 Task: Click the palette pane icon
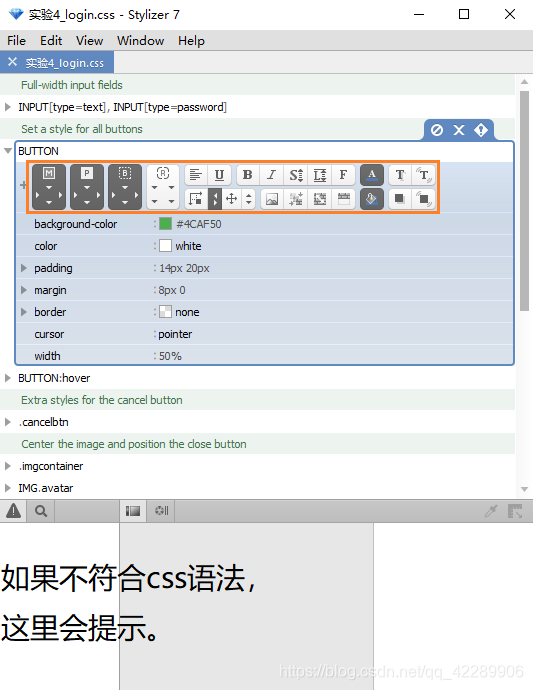(x=162, y=511)
